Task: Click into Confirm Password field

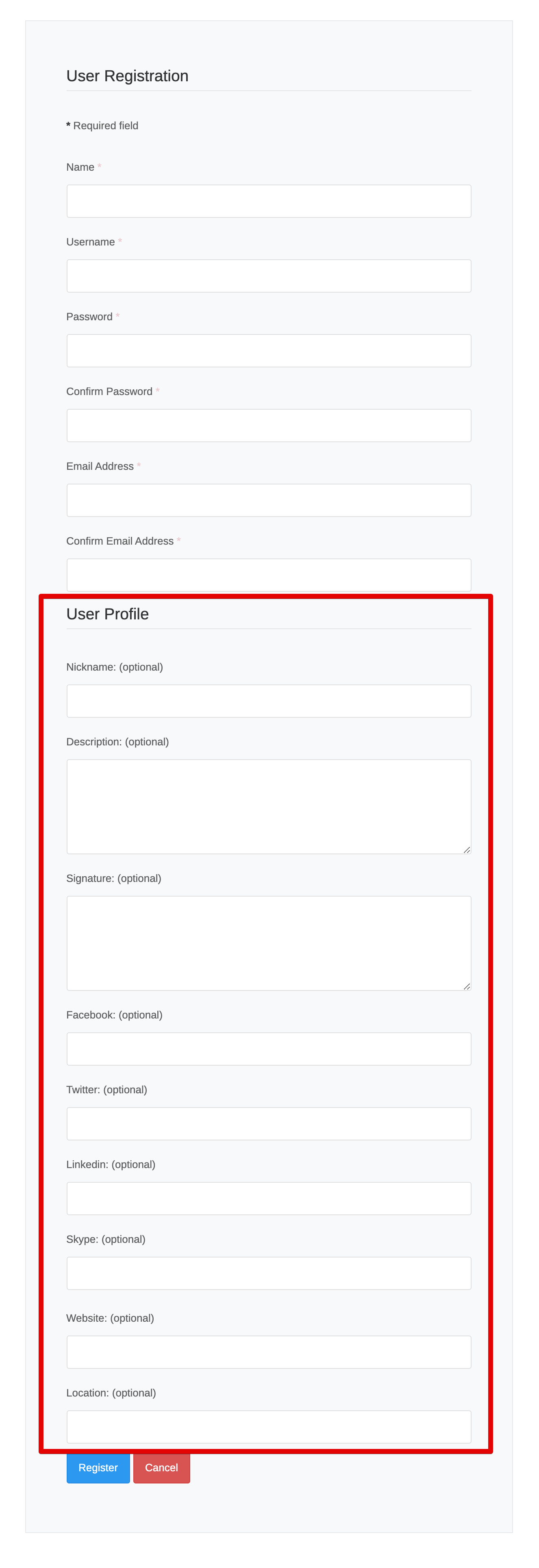Action: click(269, 426)
